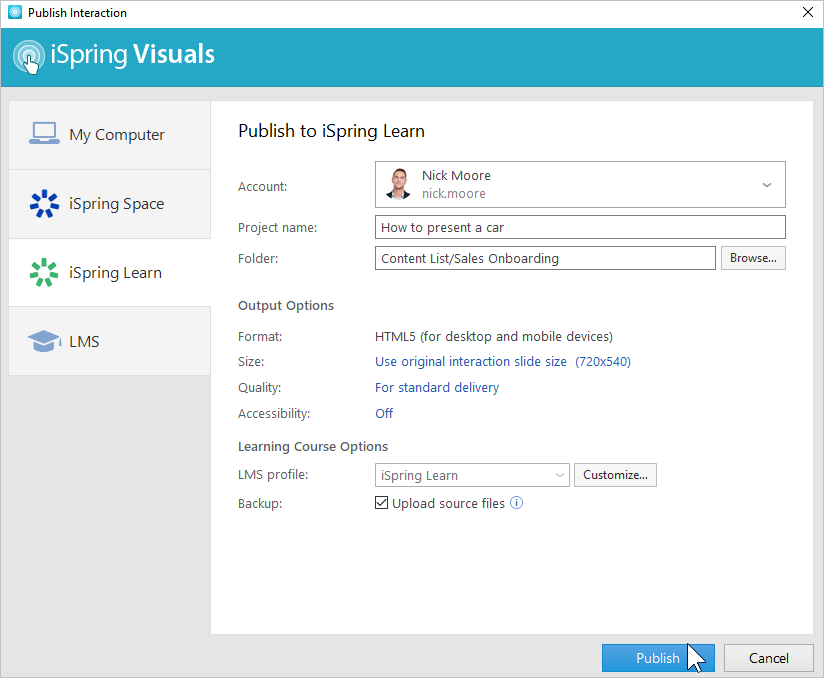This screenshot has width=824, height=678.
Task: Click the iSpring Space star icon
Action: (x=44, y=204)
